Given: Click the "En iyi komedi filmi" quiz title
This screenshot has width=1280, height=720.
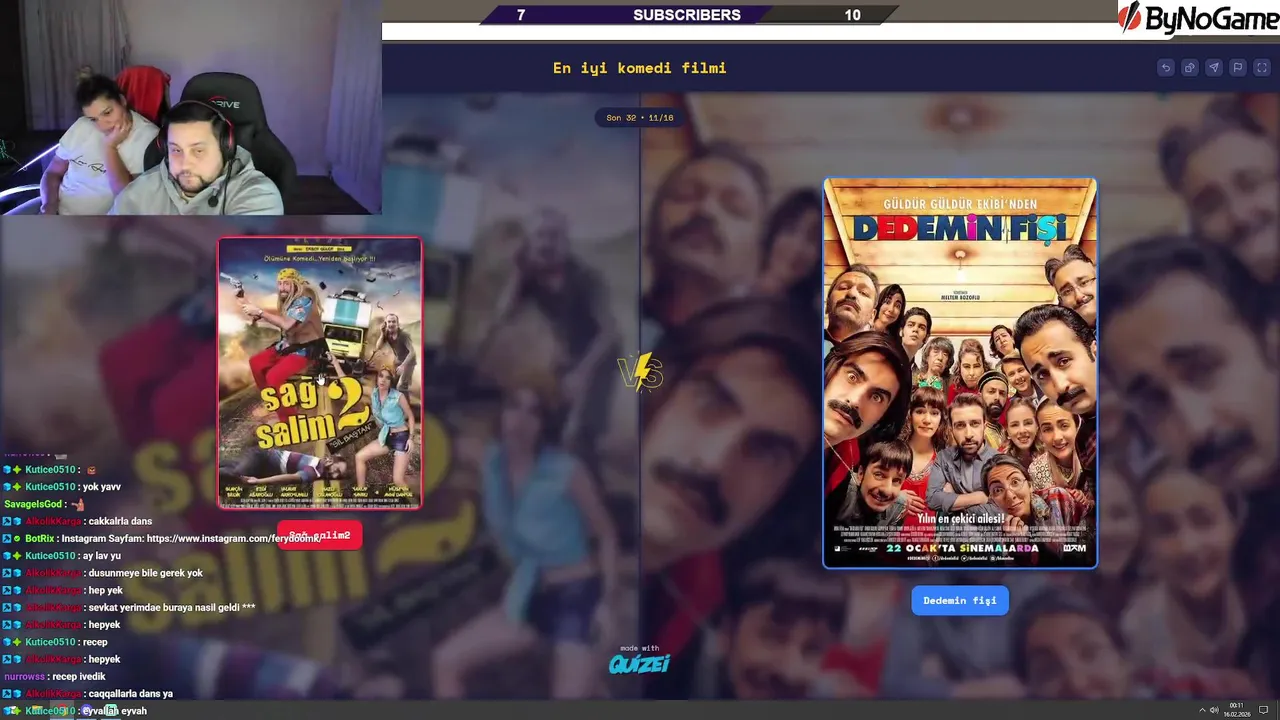Looking at the screenshot, I should [x=640, y=68].
